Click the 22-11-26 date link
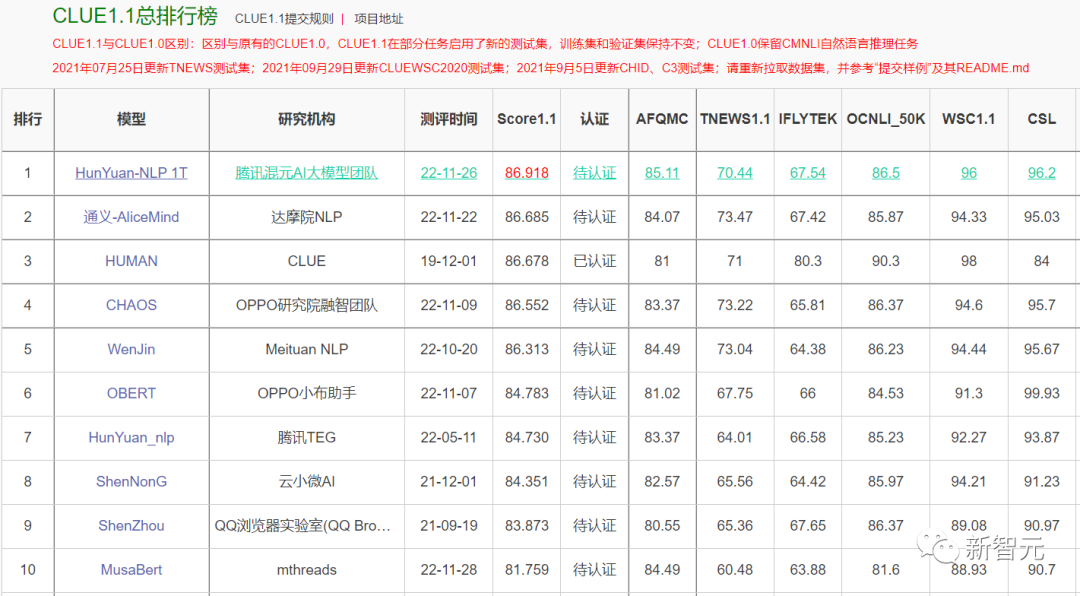The width and height of the screenshot is (1080, 596). click(x=448, y=173)
